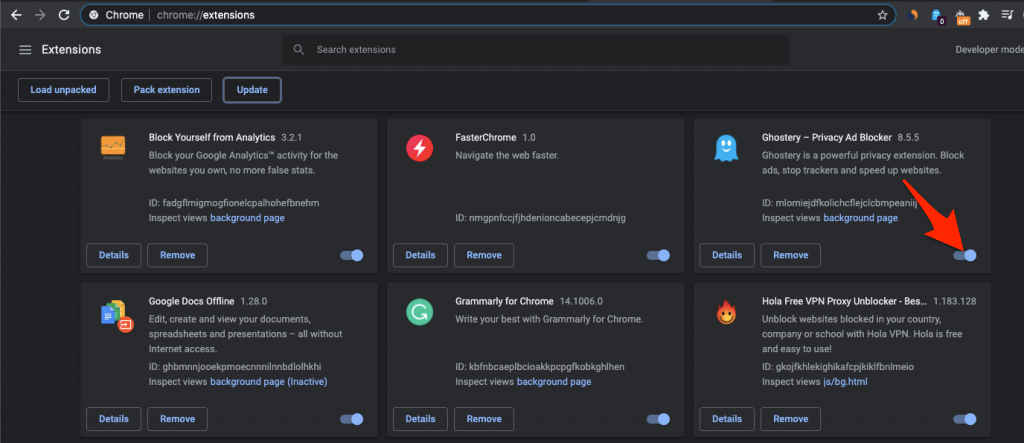1024x443 pixels.
Task: Remove Google Docs Offline extension
Action: pos(178,419)
